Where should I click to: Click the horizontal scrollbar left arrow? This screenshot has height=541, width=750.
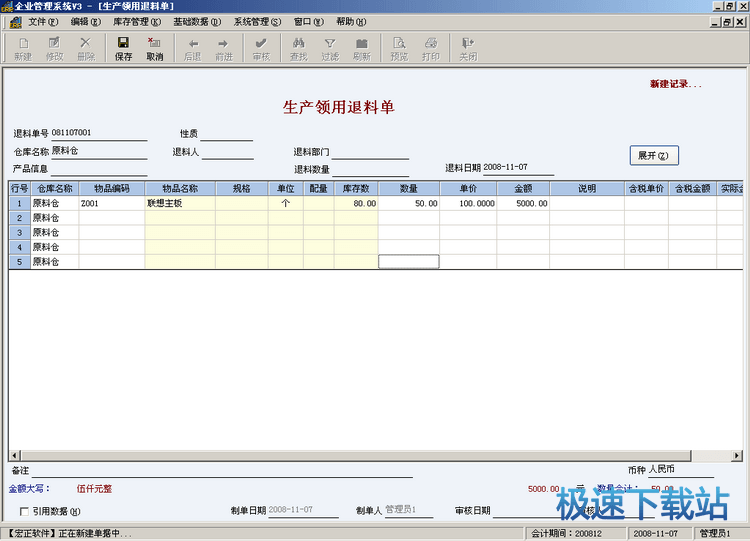point(15,455)
